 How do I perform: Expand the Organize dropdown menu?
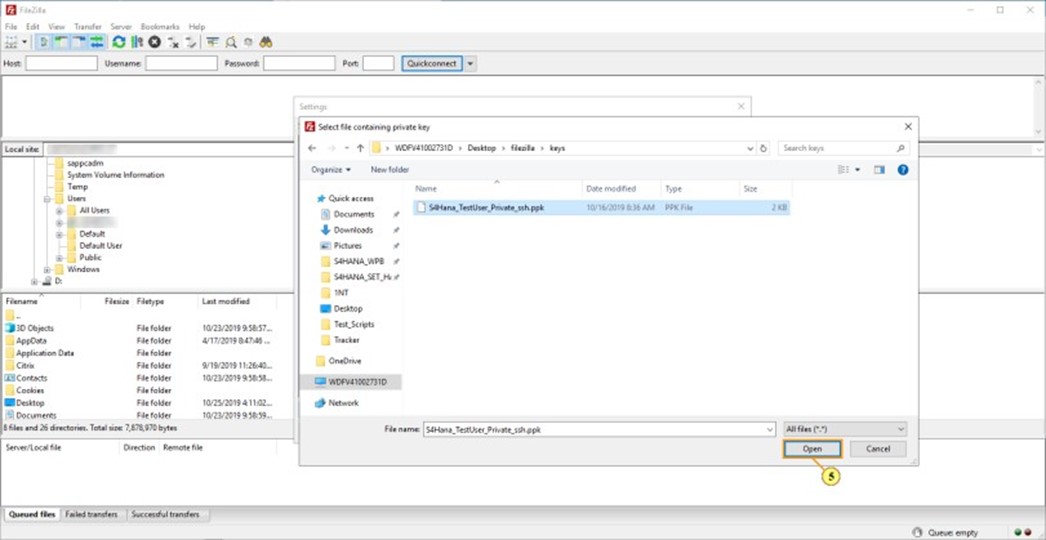[330, 170]
